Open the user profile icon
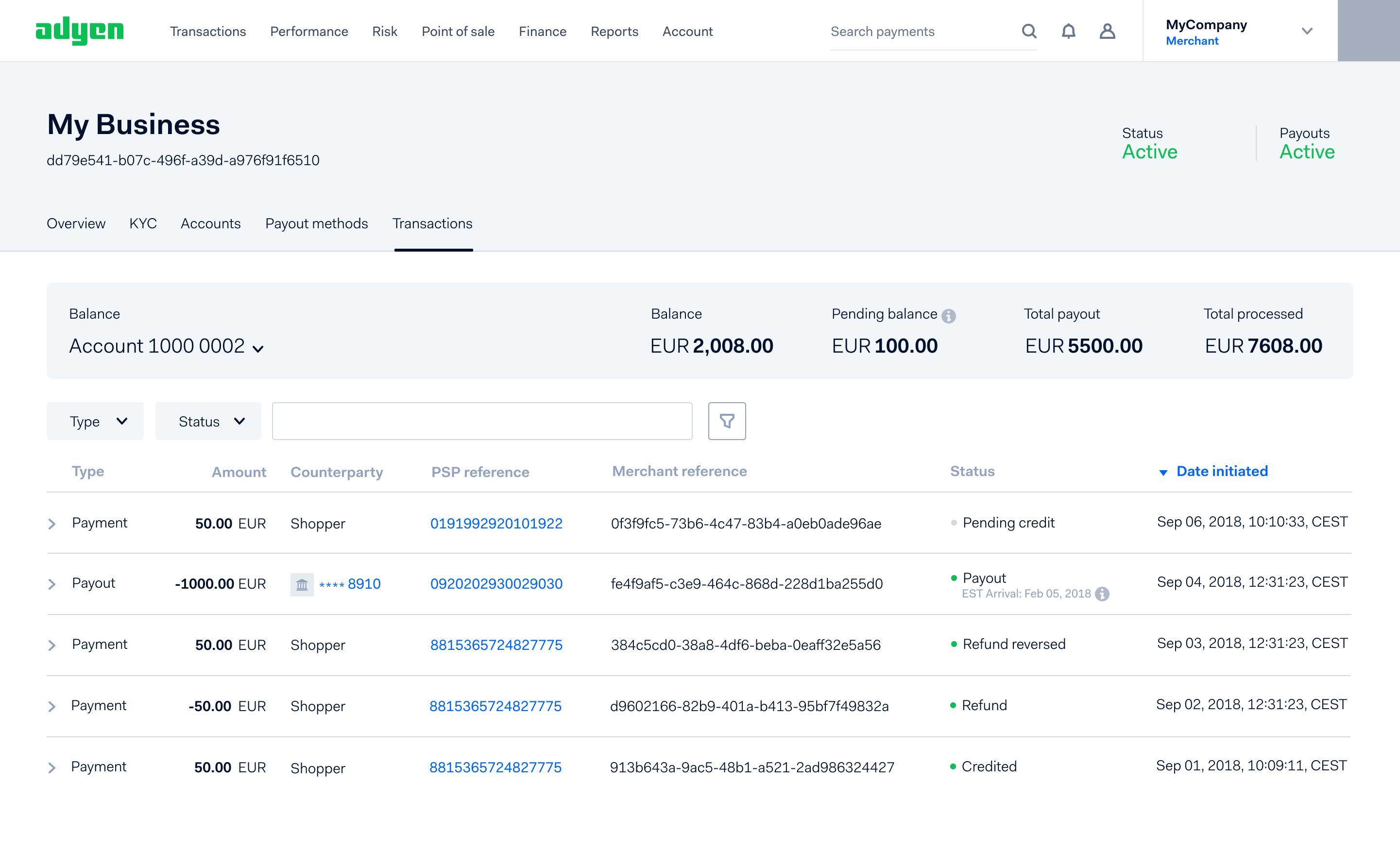The height and width of the screenshot is (850, 1400). tap(1107, 31)
